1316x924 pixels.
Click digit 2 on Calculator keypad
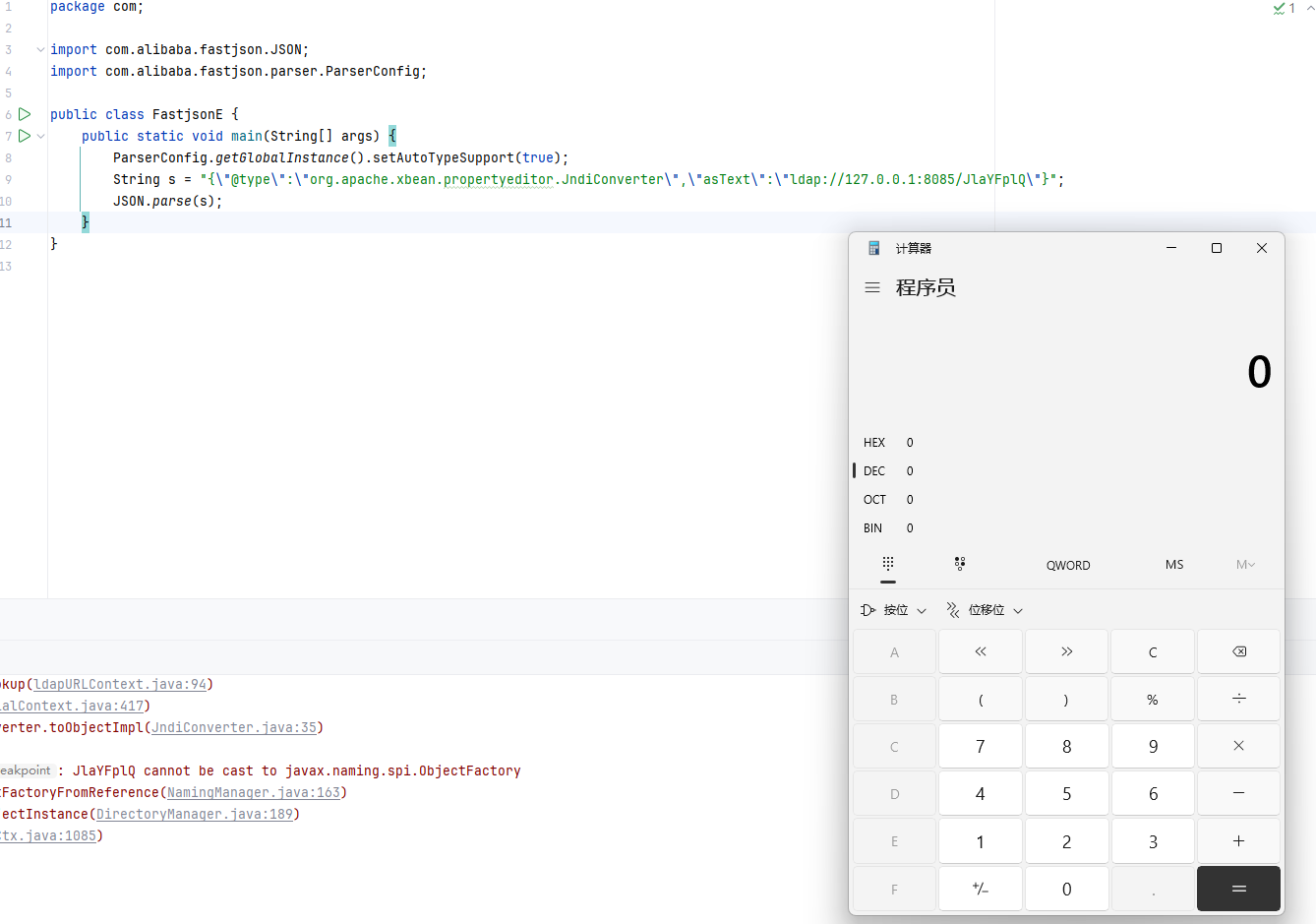click(x=1066, y=841)
